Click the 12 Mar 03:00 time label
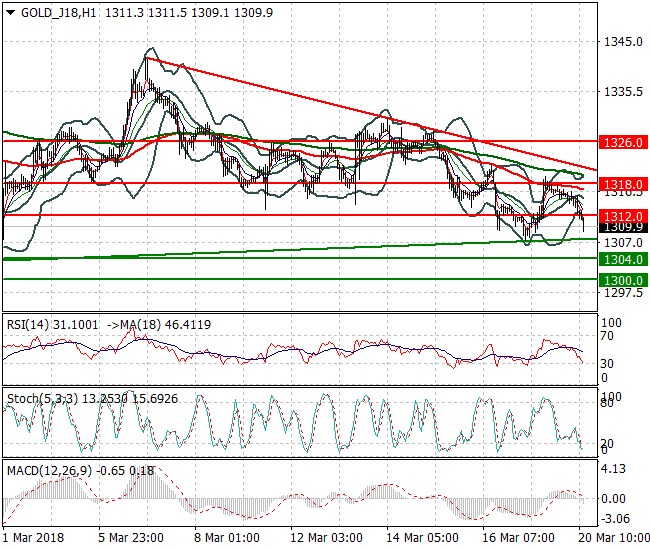Screen dimensions: 650x550 [326, 538]
